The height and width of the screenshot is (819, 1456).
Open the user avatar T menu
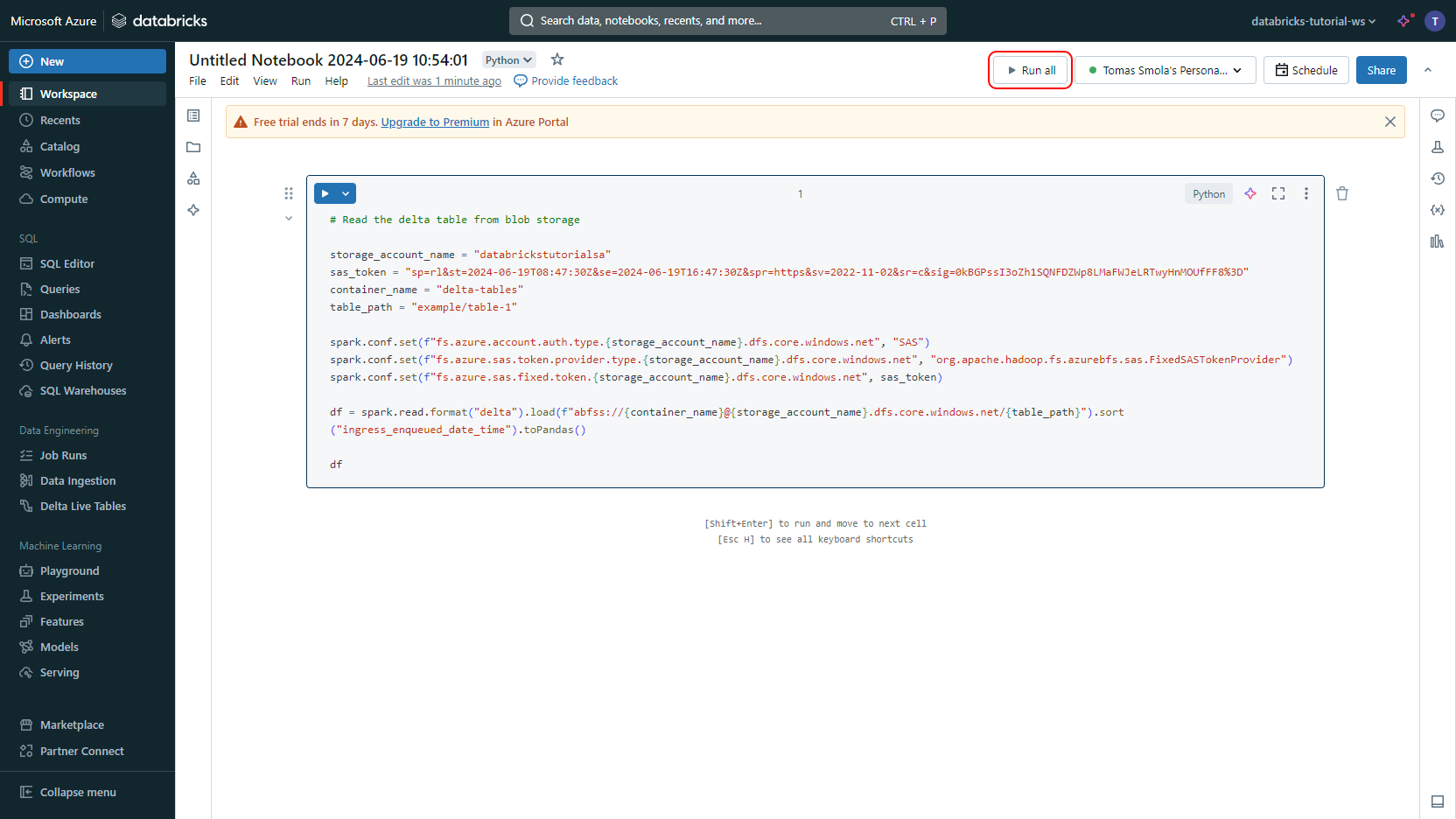(x=1435, y=21)
